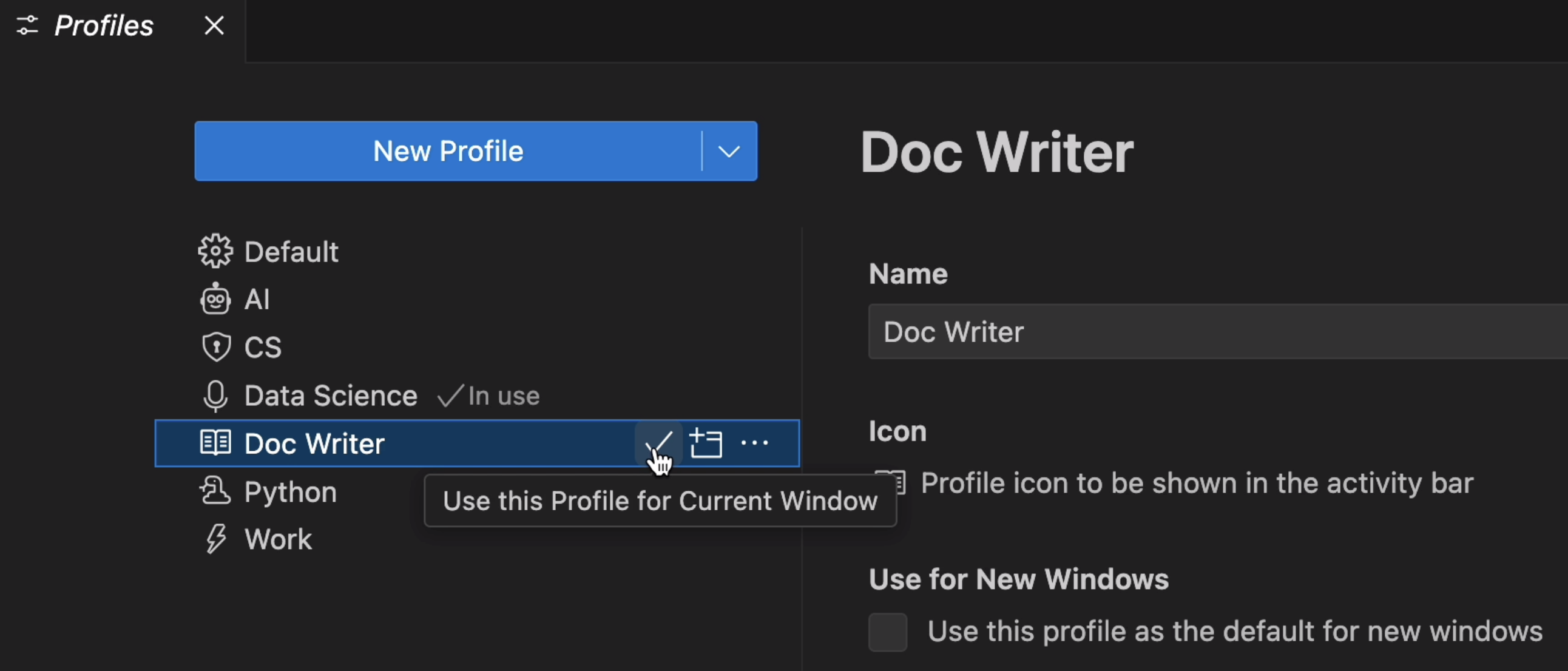Switch to the Profiles tab
The height and width of the screenshot is (671, 1568).
coord(104,25)
